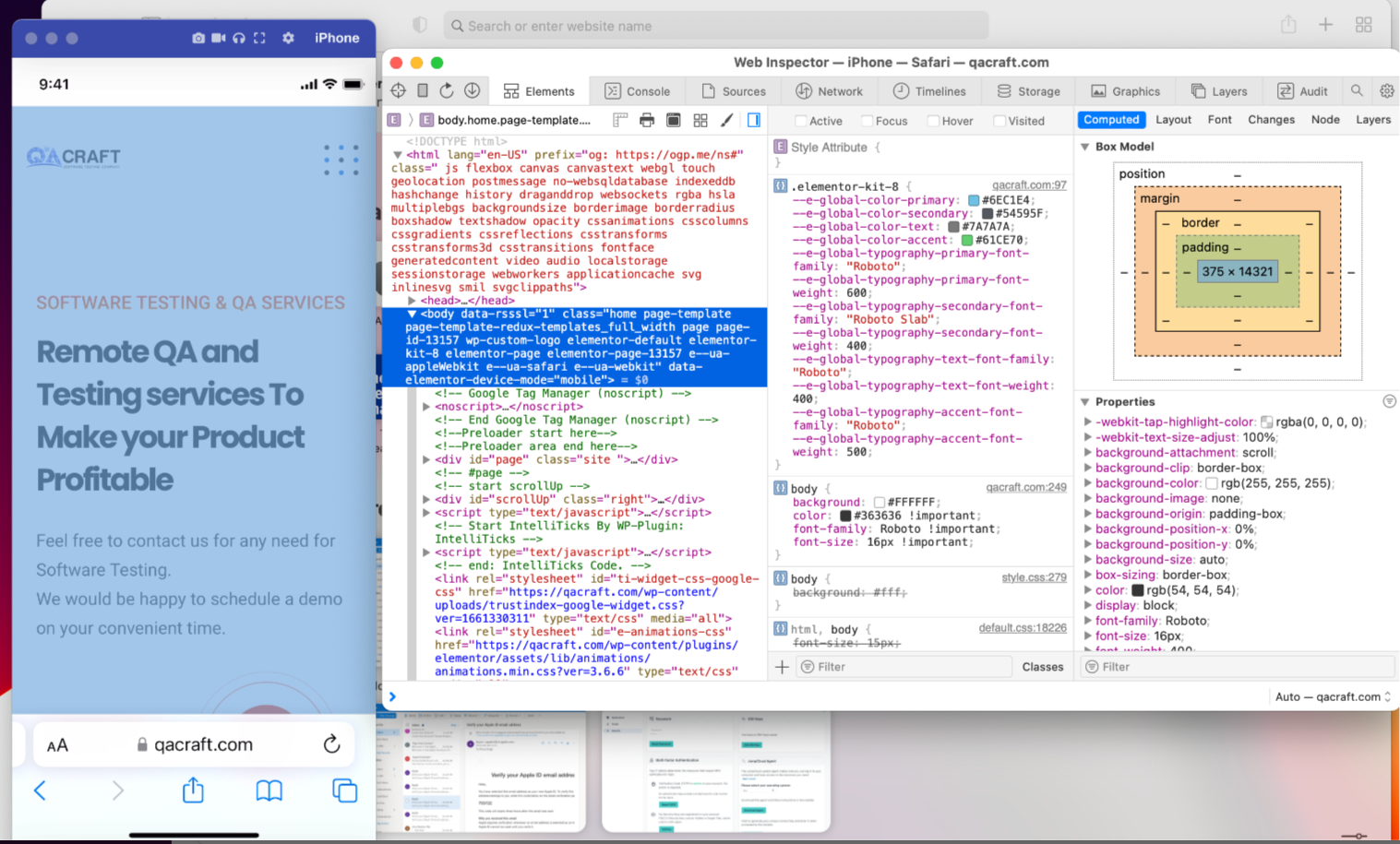Open the Auto — qacraft.com context dropdown
The height and width of the screenshot is (844, 1400).
(1333, 696)
